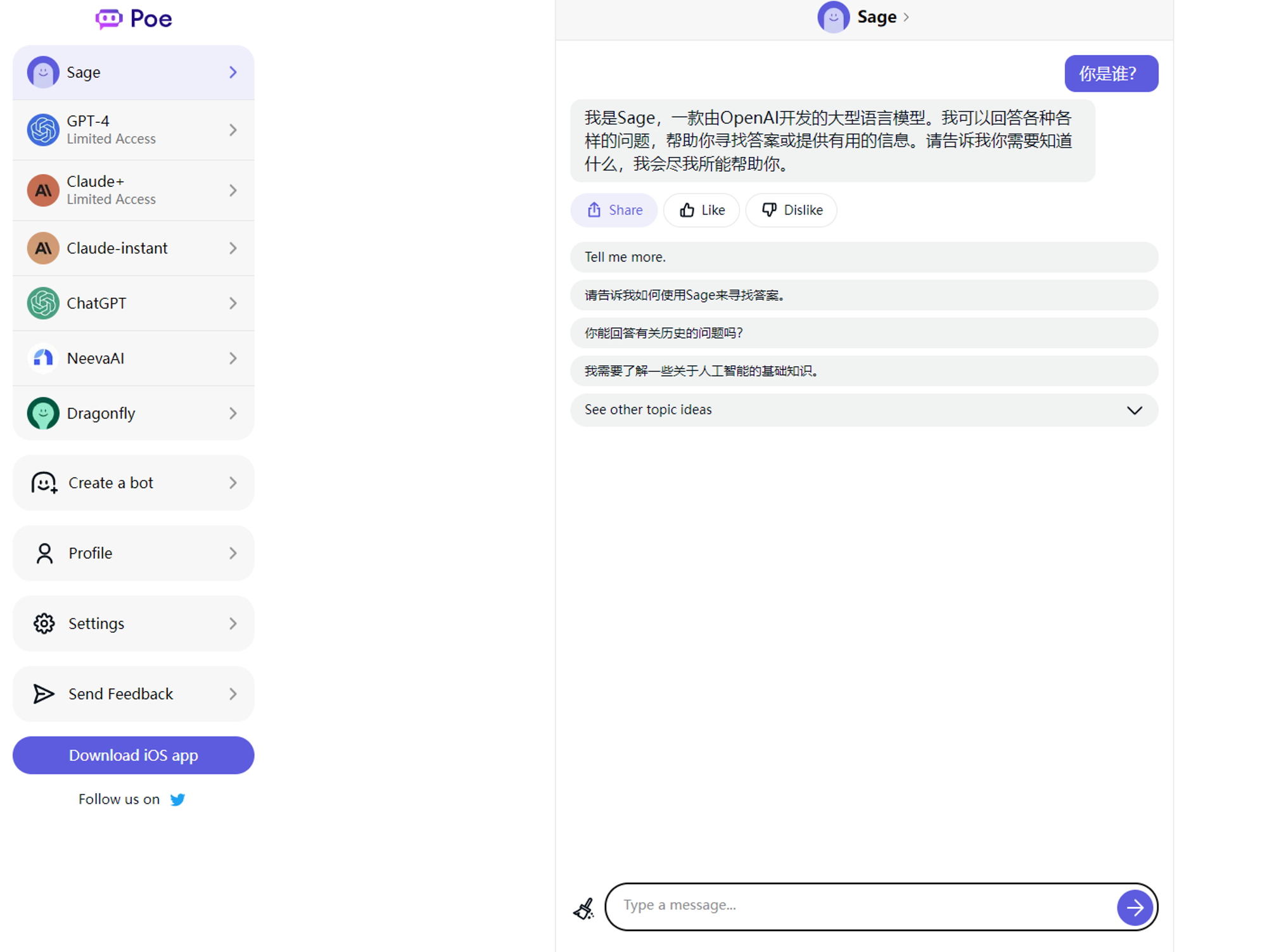Select the GPT-4 Limited Access chat
Viewport: 1267px width, 952px height.
[133, 130]
